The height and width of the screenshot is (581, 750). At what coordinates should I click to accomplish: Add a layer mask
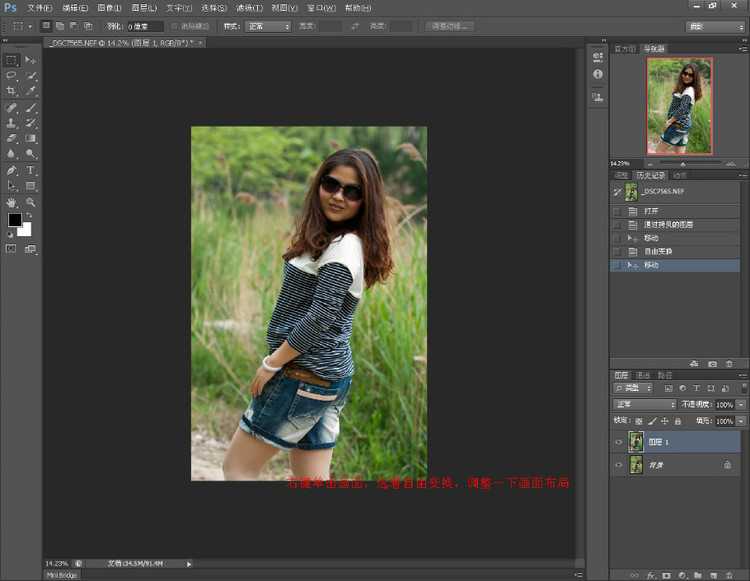667,575
